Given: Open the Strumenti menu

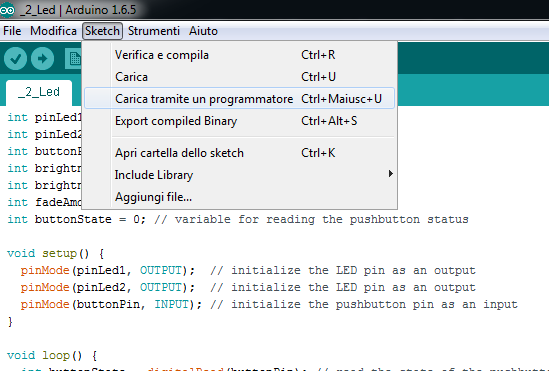Looking at the screenshot, I should click(153, 31).
